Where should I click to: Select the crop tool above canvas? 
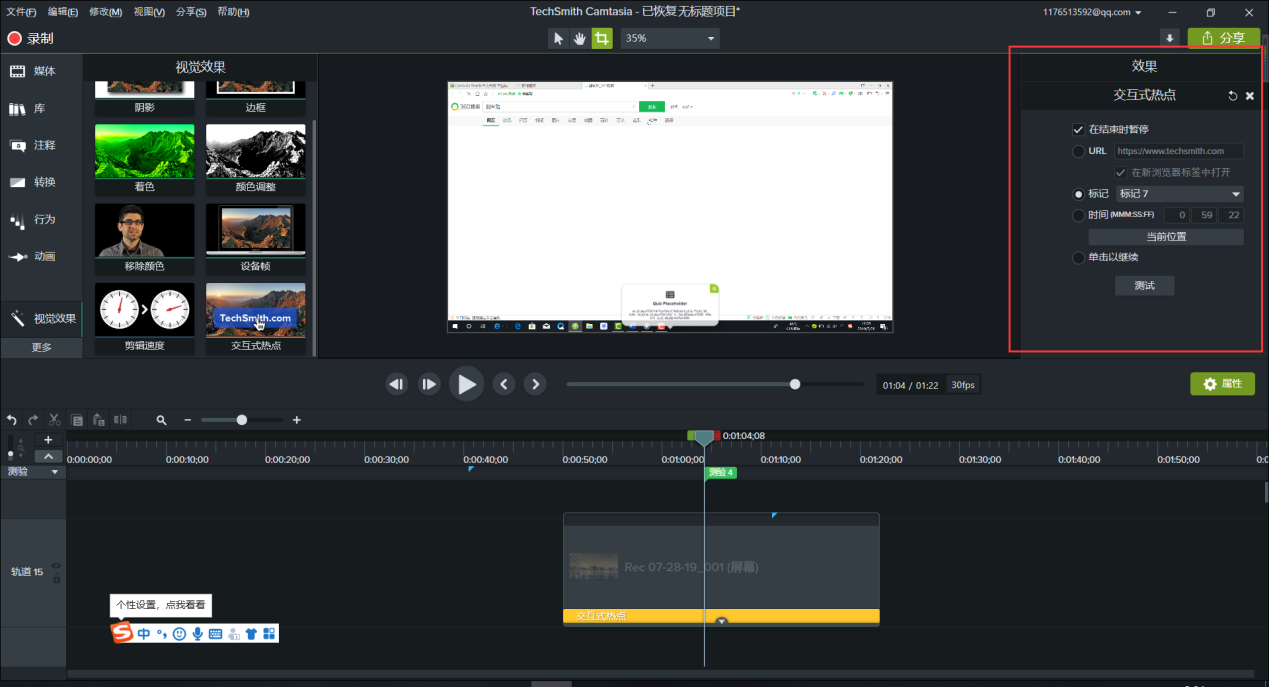(601, 38)
